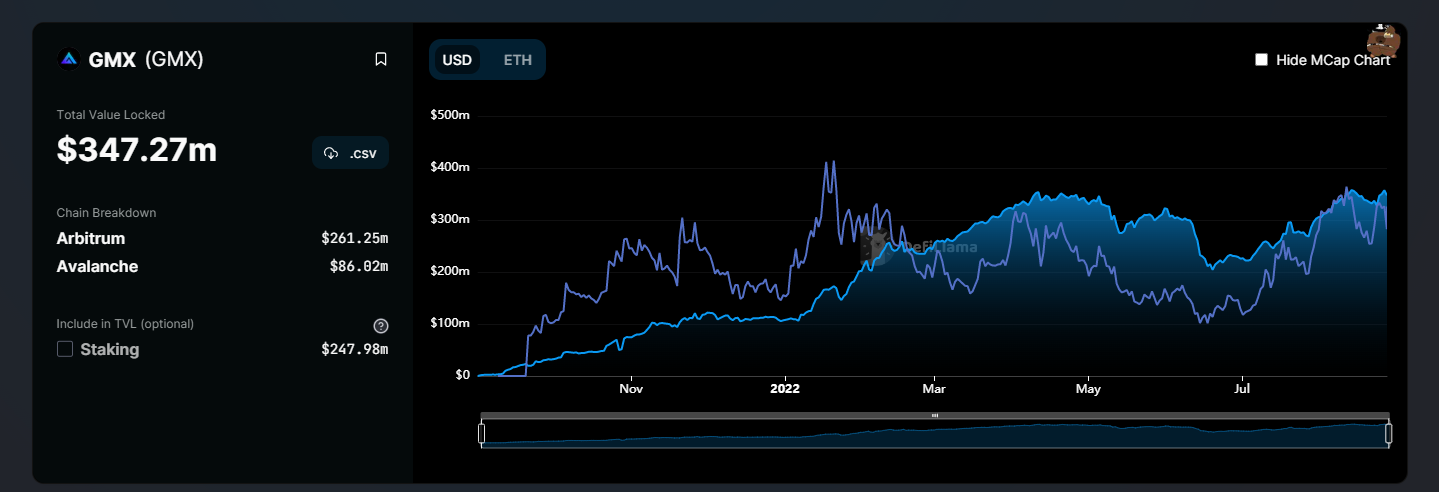The height and width of the screenshot is (492, 1439).
Task: Click the Nov x-axis label
Action: coord(630,388)
